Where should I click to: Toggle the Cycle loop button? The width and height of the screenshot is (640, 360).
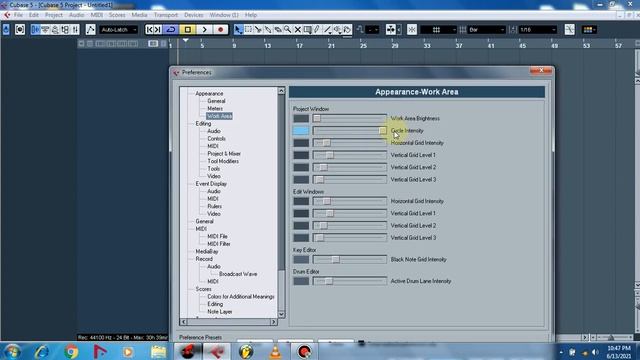click(x=171, y=29)
